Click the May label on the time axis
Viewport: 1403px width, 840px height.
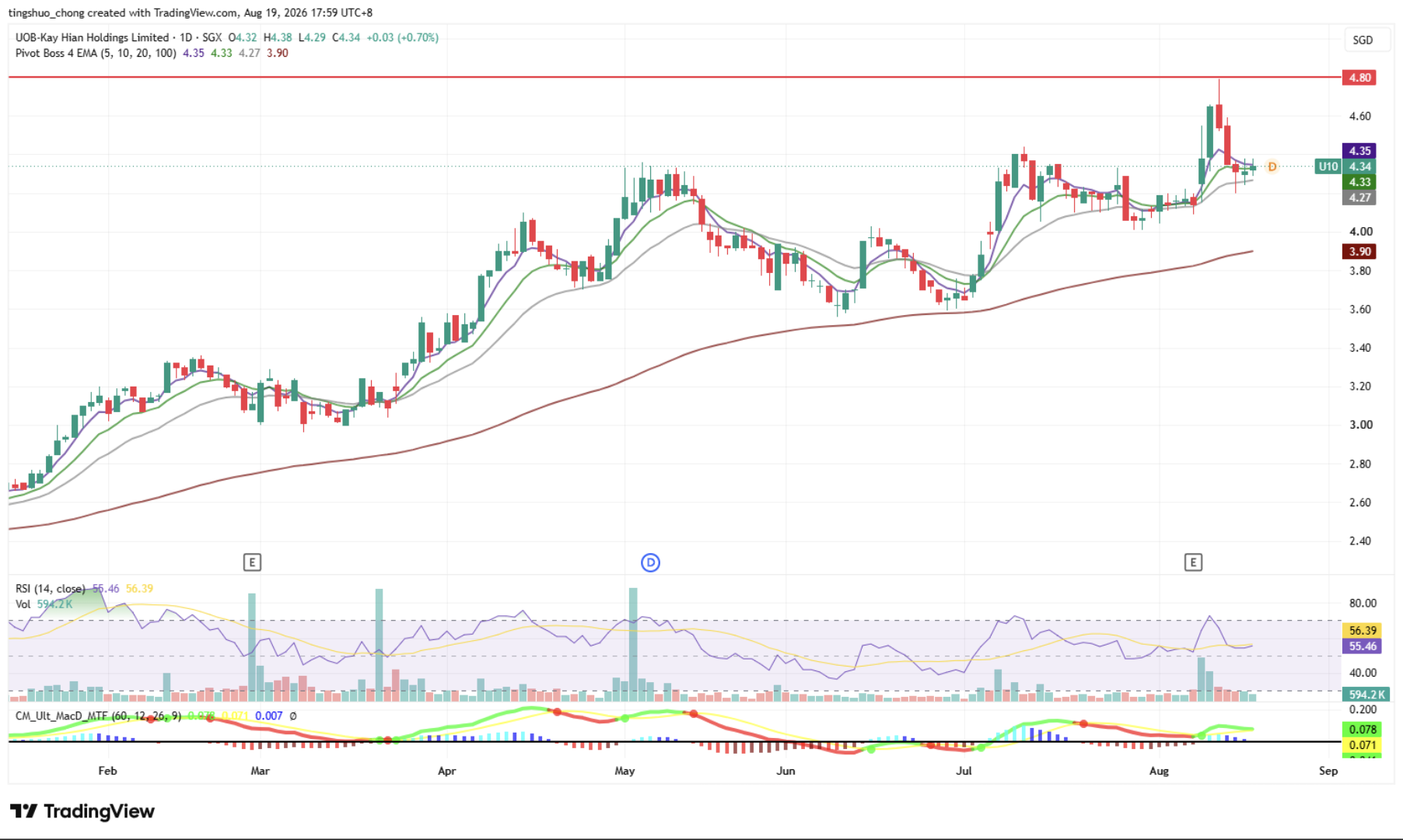coord(625,771)
